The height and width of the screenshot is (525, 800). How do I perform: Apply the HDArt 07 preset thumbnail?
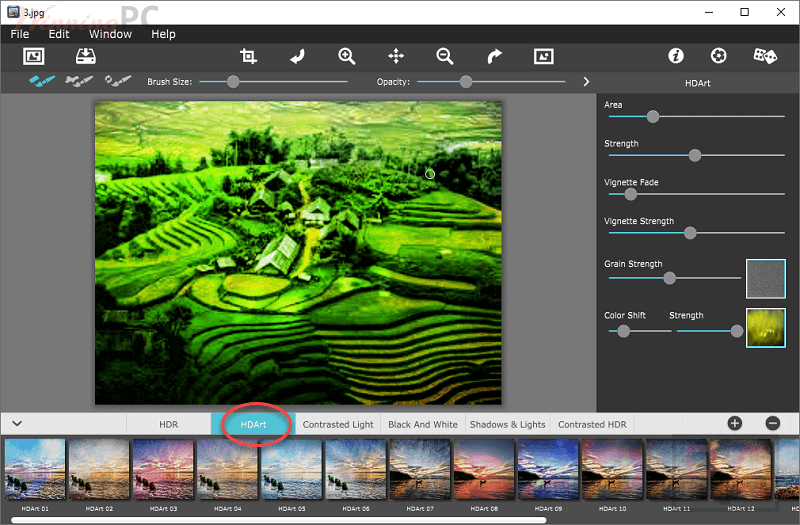pyautogui.click(x=420, y=469)
